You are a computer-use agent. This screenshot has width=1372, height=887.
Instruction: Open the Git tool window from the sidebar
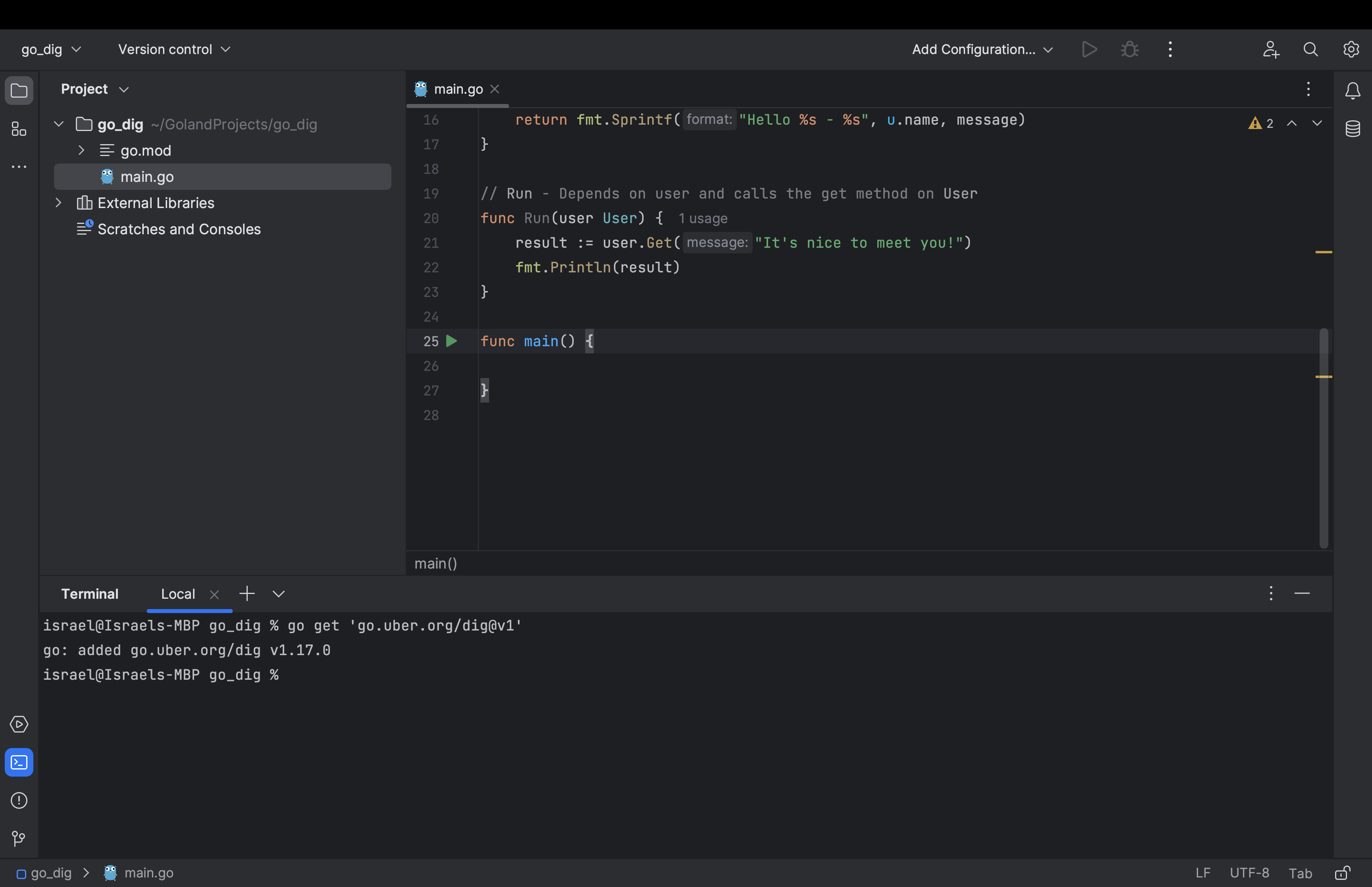click(x=19, y=839)
